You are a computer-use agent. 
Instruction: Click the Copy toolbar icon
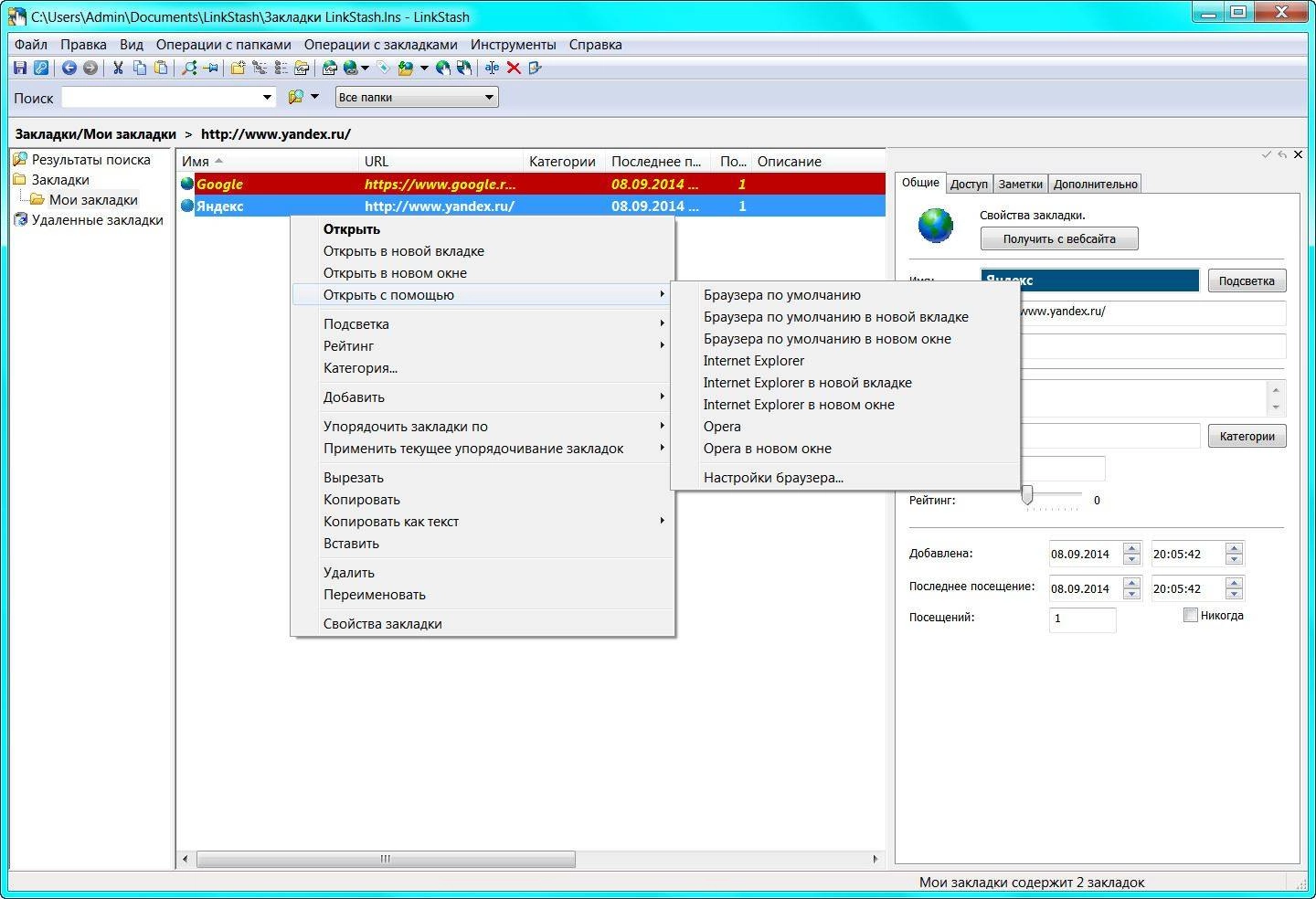coord(140,68)
